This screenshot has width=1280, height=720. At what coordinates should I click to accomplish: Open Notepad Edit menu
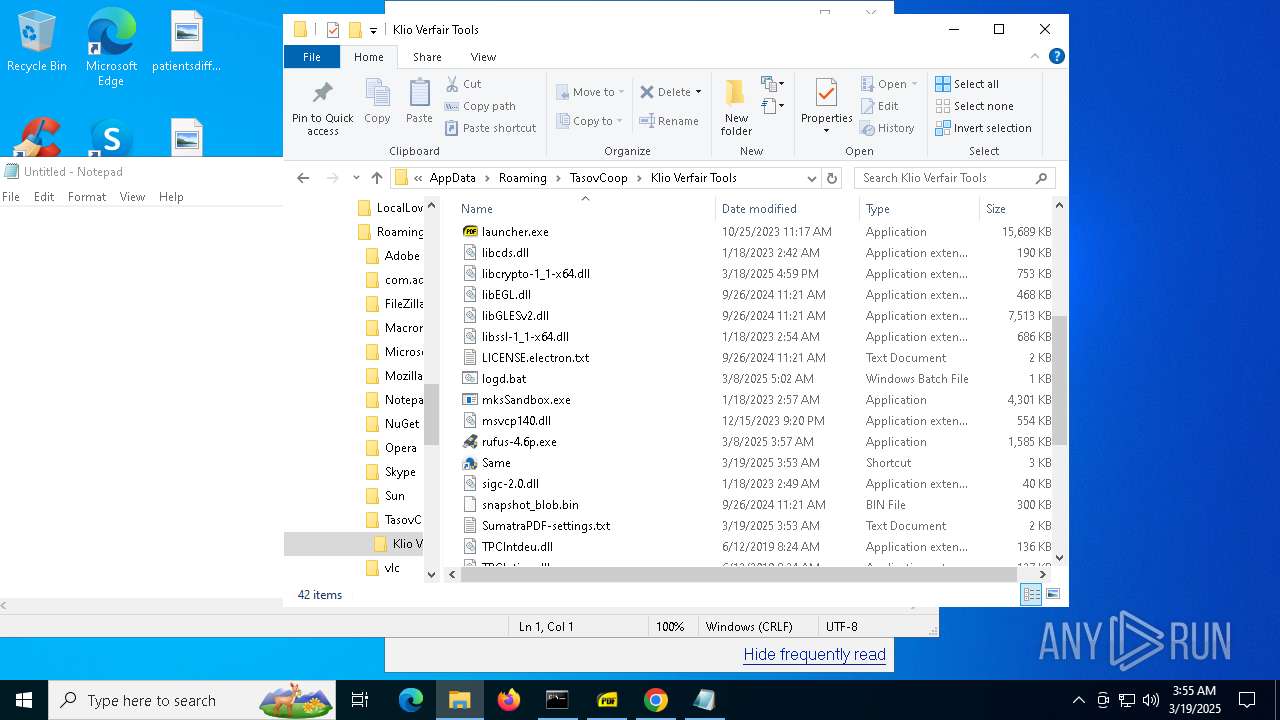44,197
